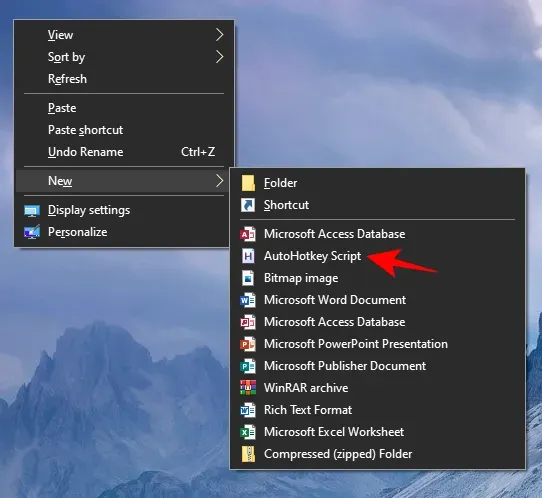Screen dimensions: 542x498
Task: Open the Sort by menu entry
Action: click(124, 57)
